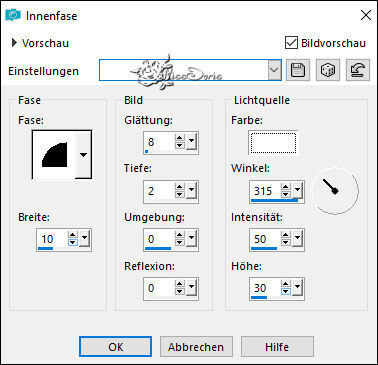Pick the Lichtquelle Farbe color swatch
Screen dimensions: 378x365
coord(273,143)
